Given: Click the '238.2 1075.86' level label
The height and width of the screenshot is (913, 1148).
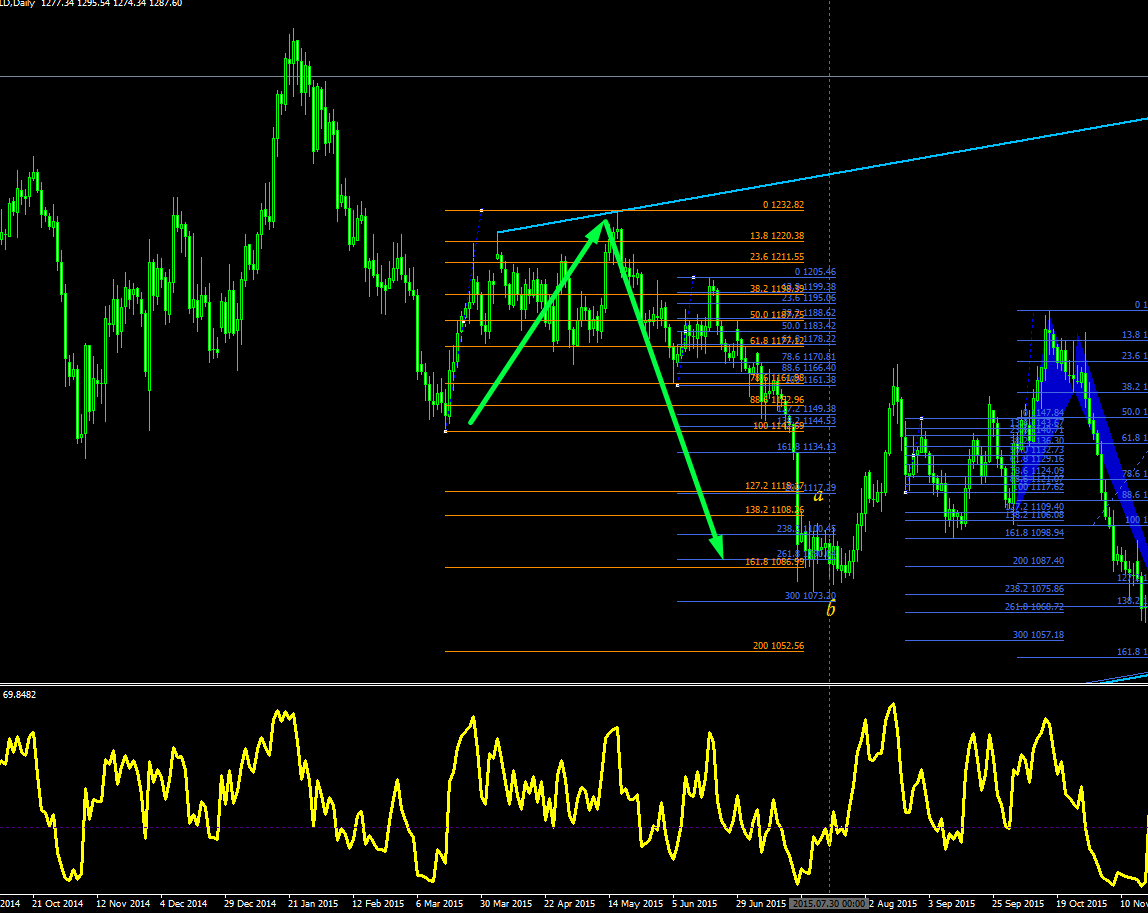Looking at the screenshot, I should pyautogui.click(x=1034, y=589).
